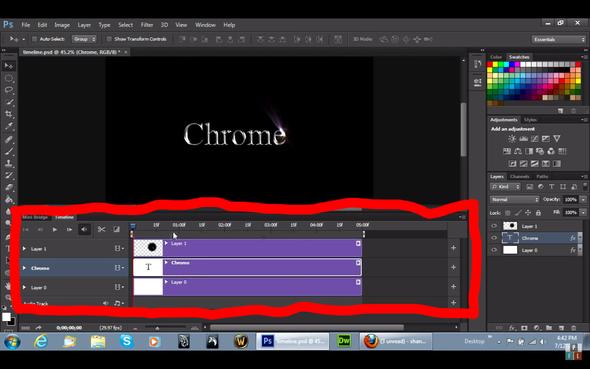Open the Layer menu
The width and height of the screenshot is (590, 369).
(x=84, y=25)
